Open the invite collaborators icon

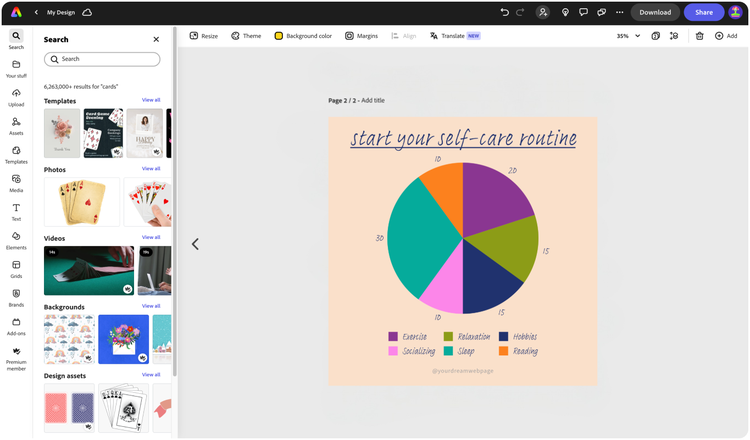tap(543, 12)
